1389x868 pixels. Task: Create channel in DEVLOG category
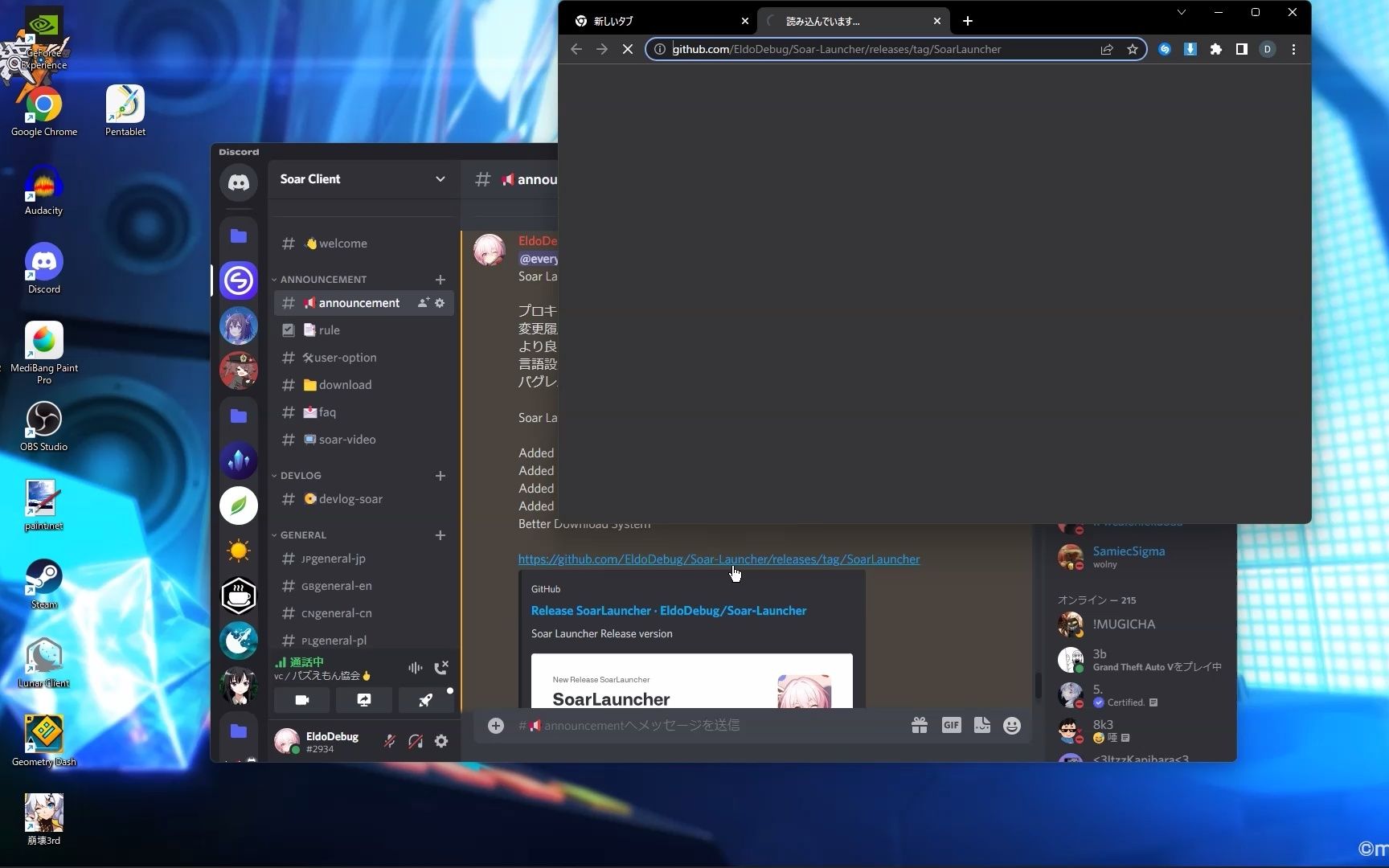(x=440, y=476)
